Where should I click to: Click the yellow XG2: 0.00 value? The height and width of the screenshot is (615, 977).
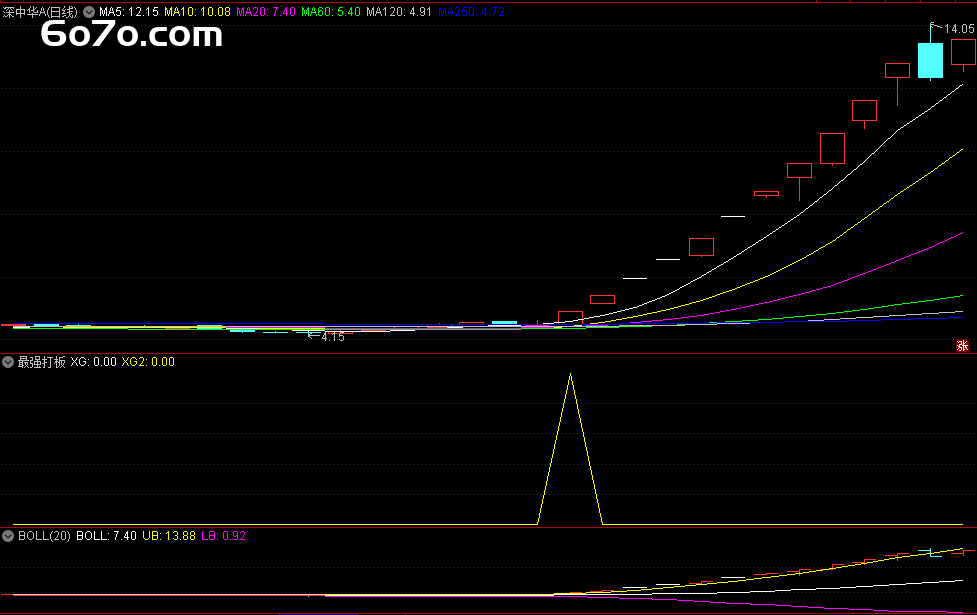coord(148,362)
